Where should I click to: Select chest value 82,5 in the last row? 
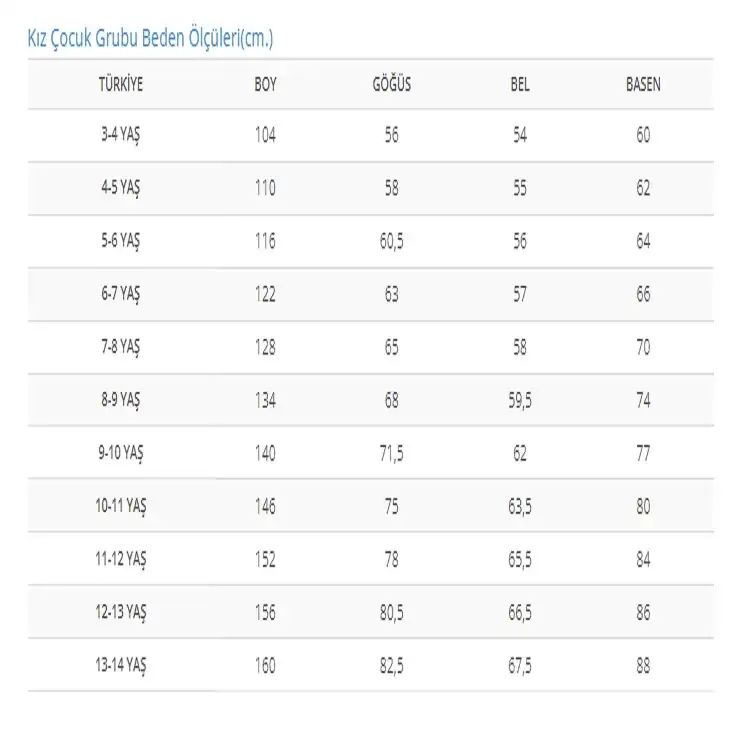point(391,664)
